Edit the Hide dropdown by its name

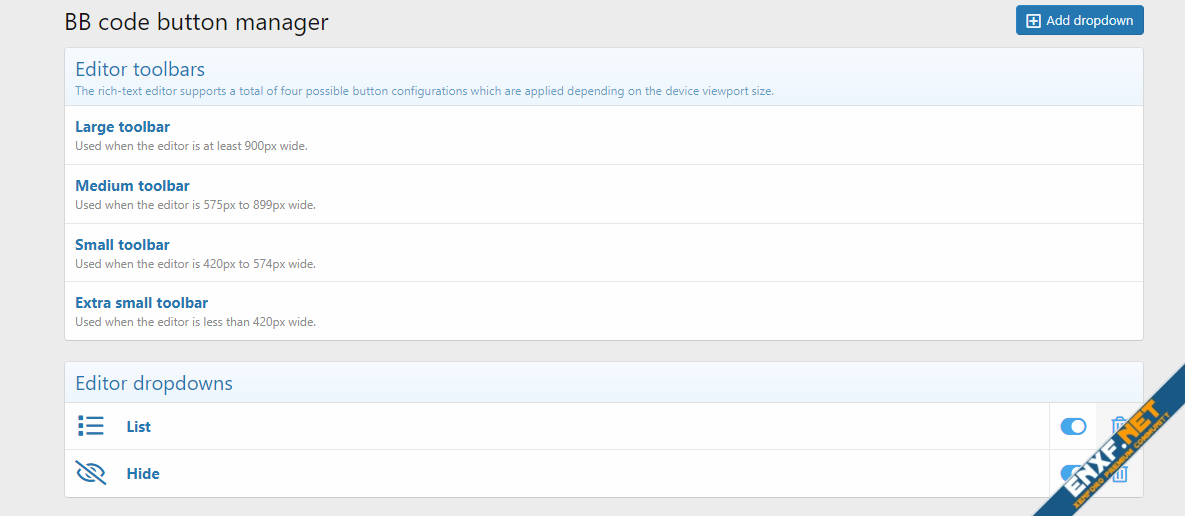pos(142,474)
